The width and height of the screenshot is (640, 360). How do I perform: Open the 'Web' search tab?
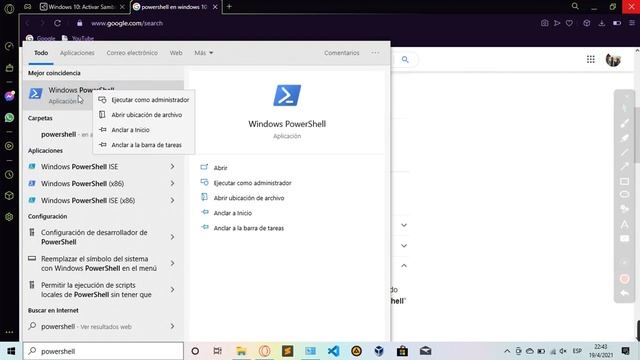click(176, 53)
